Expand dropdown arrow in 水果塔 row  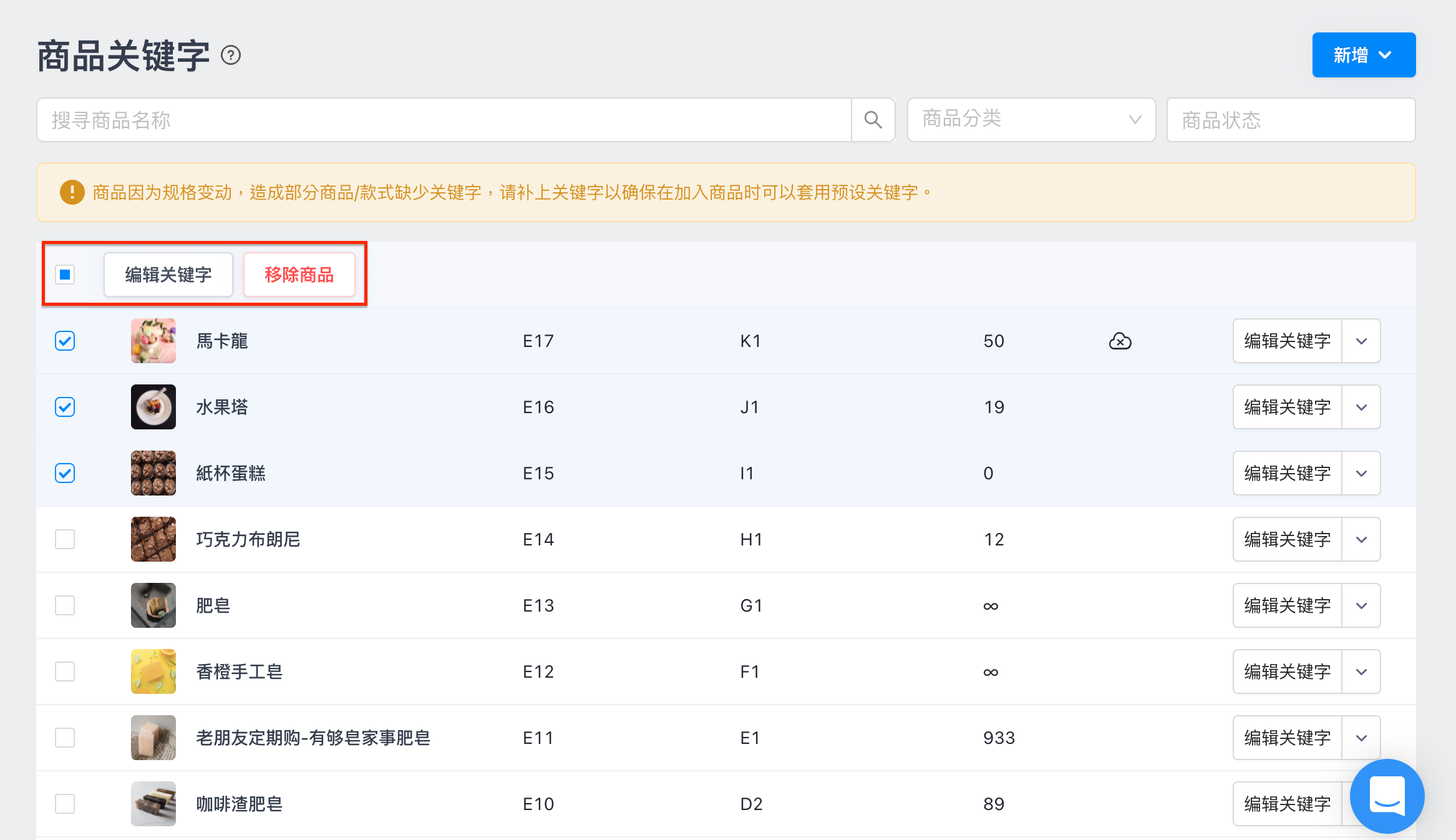[x=1361, y=407]
